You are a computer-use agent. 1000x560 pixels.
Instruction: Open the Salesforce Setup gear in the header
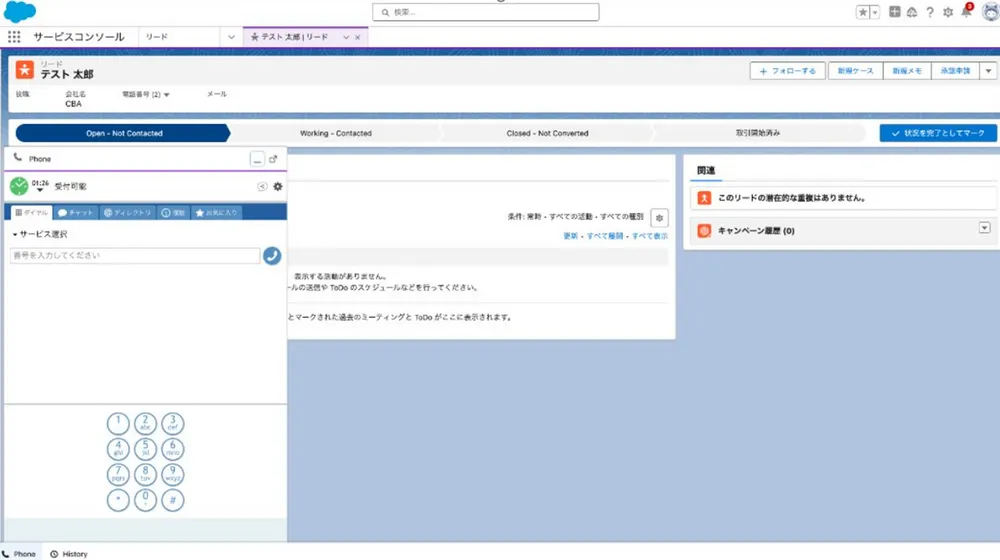point(948,12)
